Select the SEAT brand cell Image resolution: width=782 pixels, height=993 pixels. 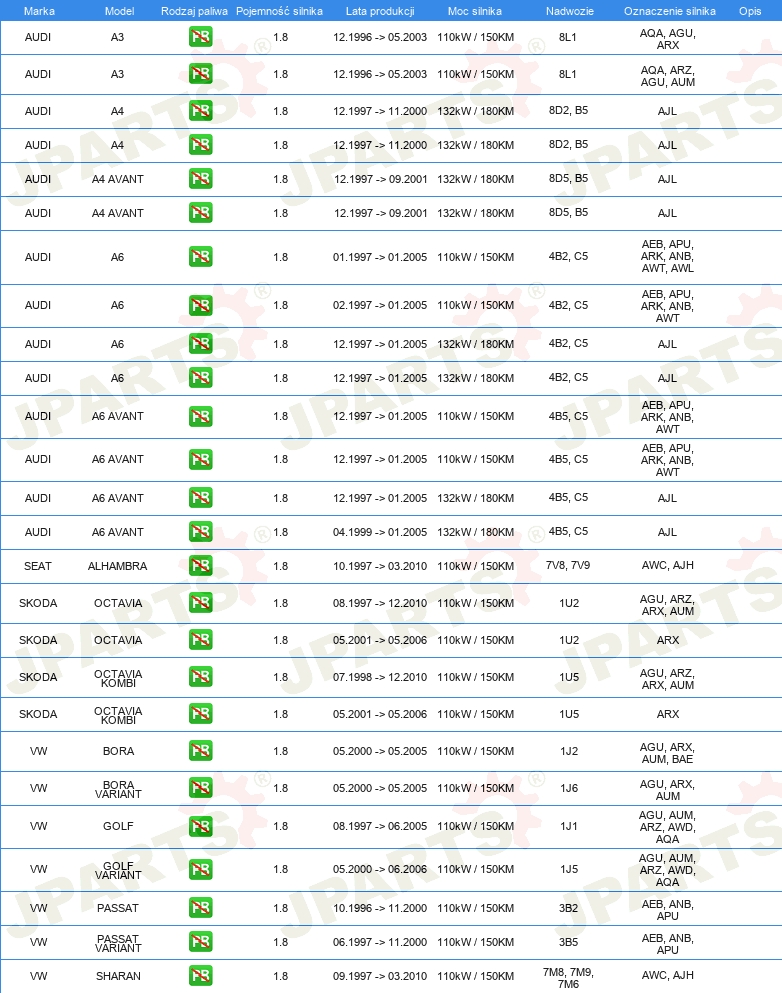tap(38, 566)
